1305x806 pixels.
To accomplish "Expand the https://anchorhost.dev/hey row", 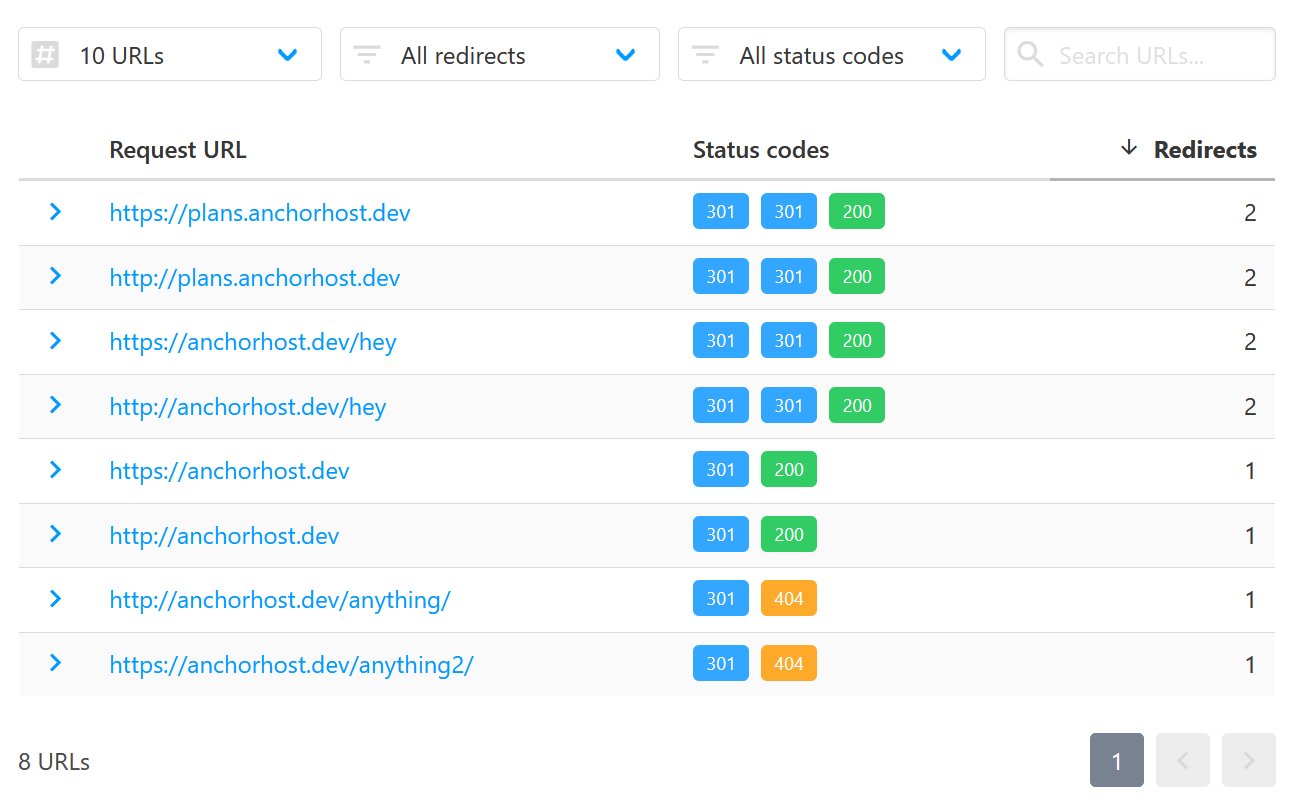I will pyautogui.click(x=55, y=341).
